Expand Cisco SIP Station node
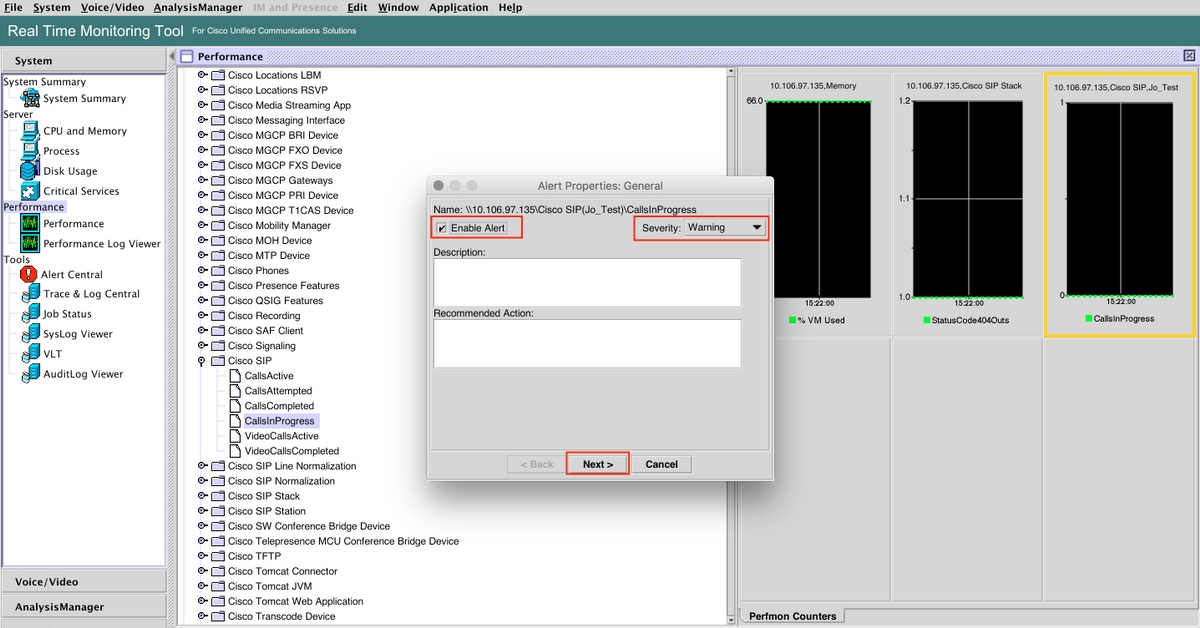This screenshot has width=1200, height=628. tap(202, 511)
